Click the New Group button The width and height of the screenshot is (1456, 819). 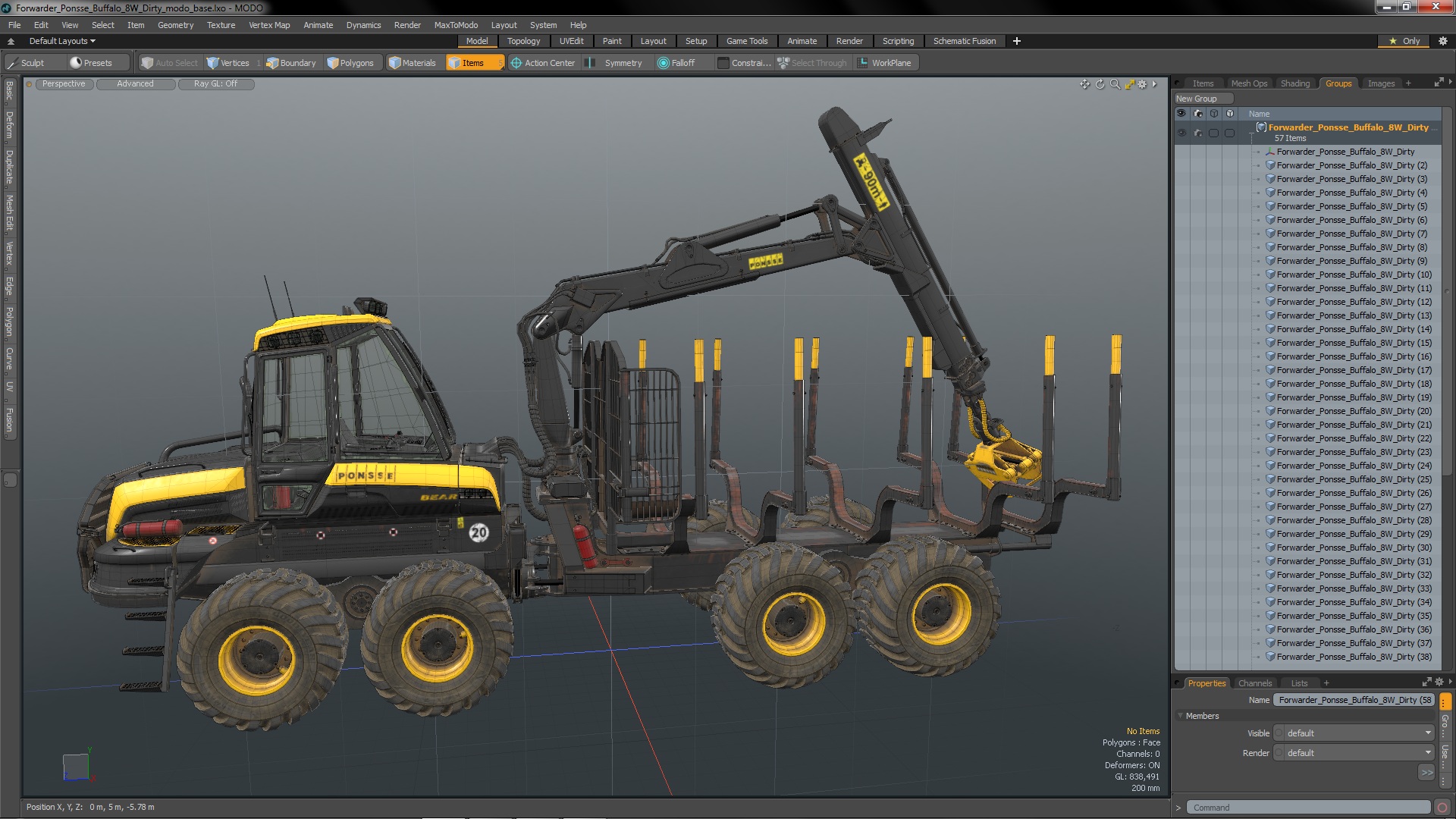point(1203,99)
